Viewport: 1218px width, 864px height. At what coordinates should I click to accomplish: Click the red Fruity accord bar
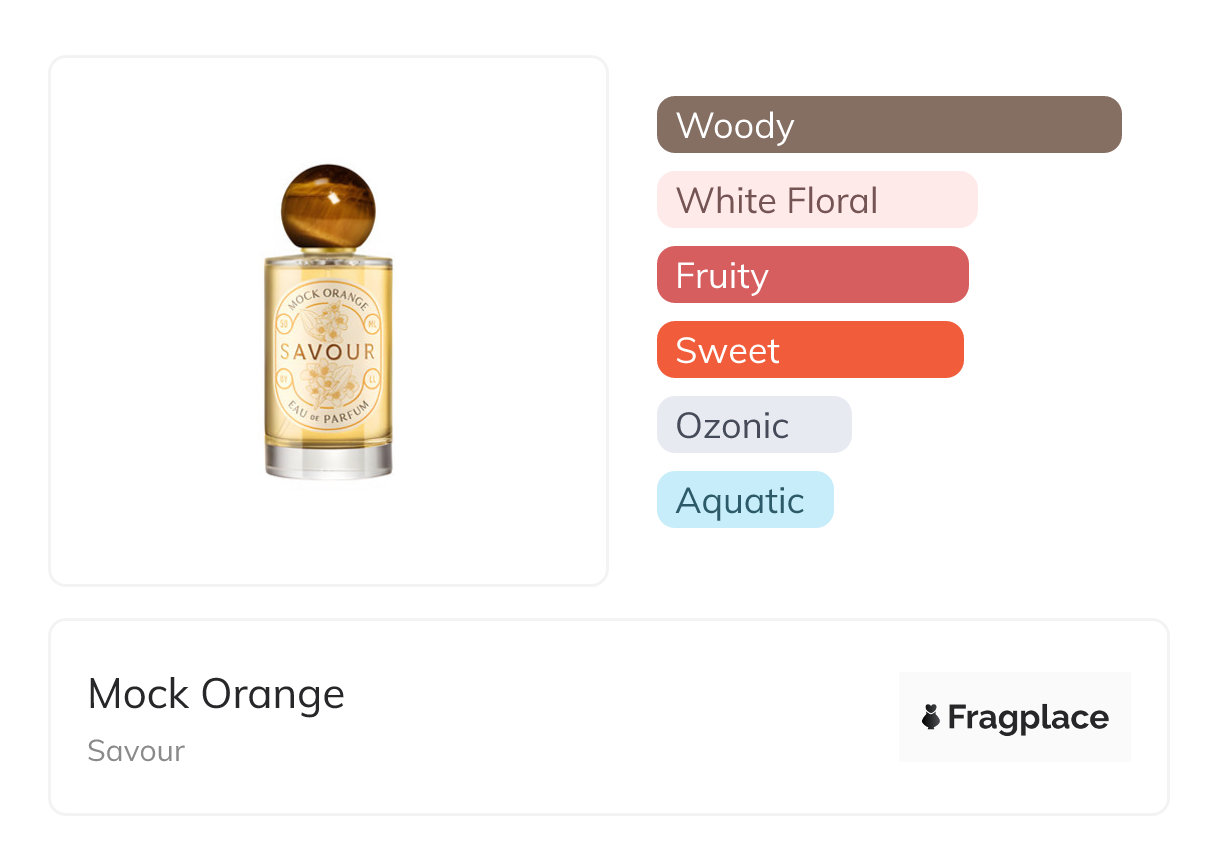(x=812, y=275)
